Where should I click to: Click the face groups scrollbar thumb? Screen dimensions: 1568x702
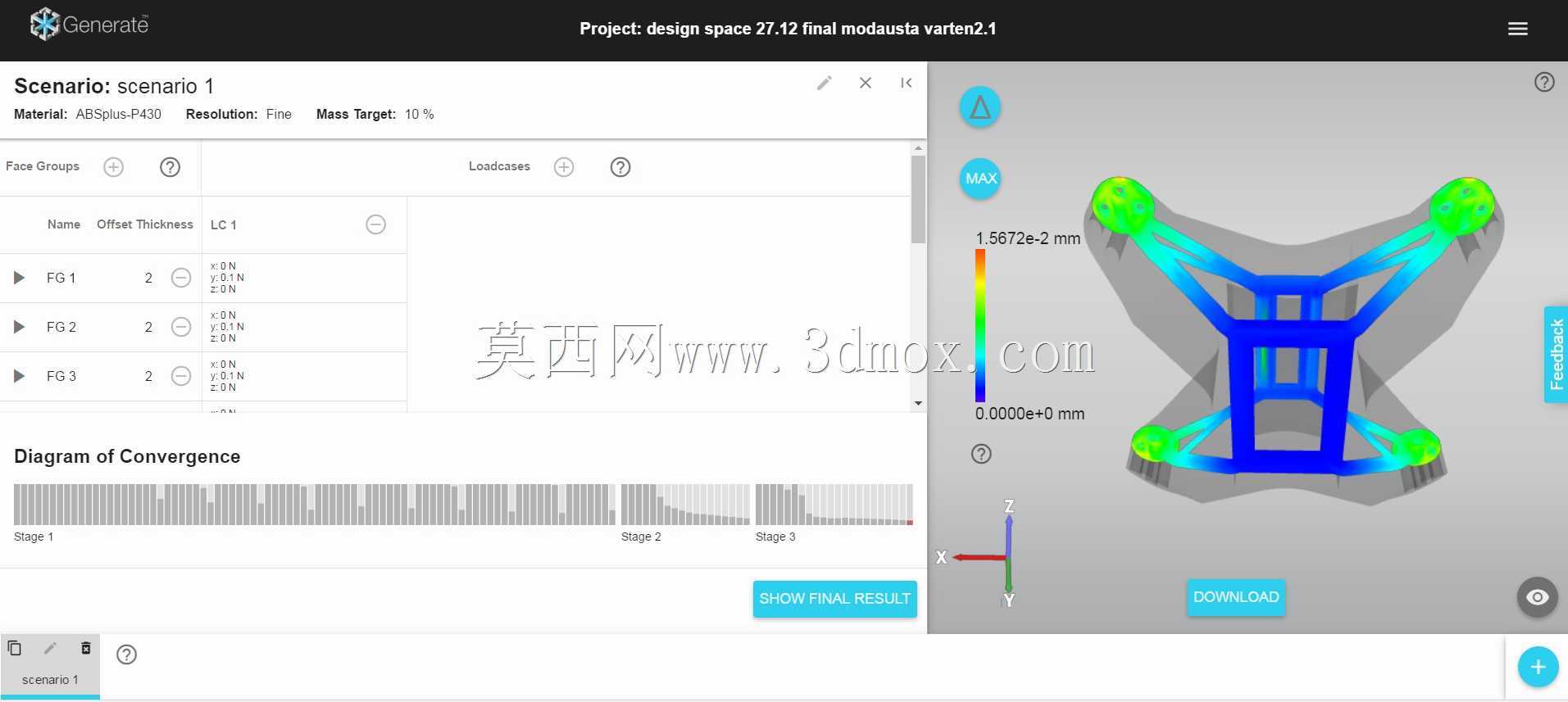coord(918,199)
